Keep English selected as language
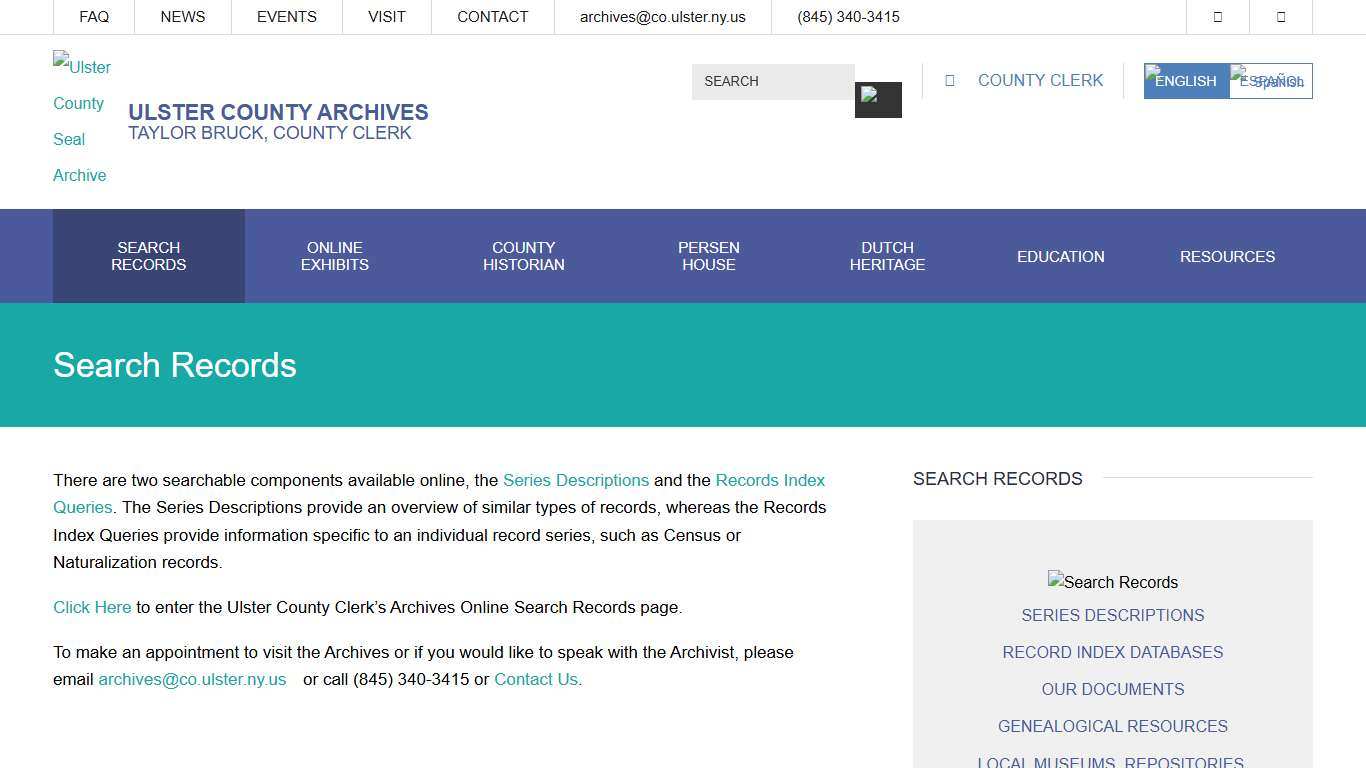 point(1184,80)
